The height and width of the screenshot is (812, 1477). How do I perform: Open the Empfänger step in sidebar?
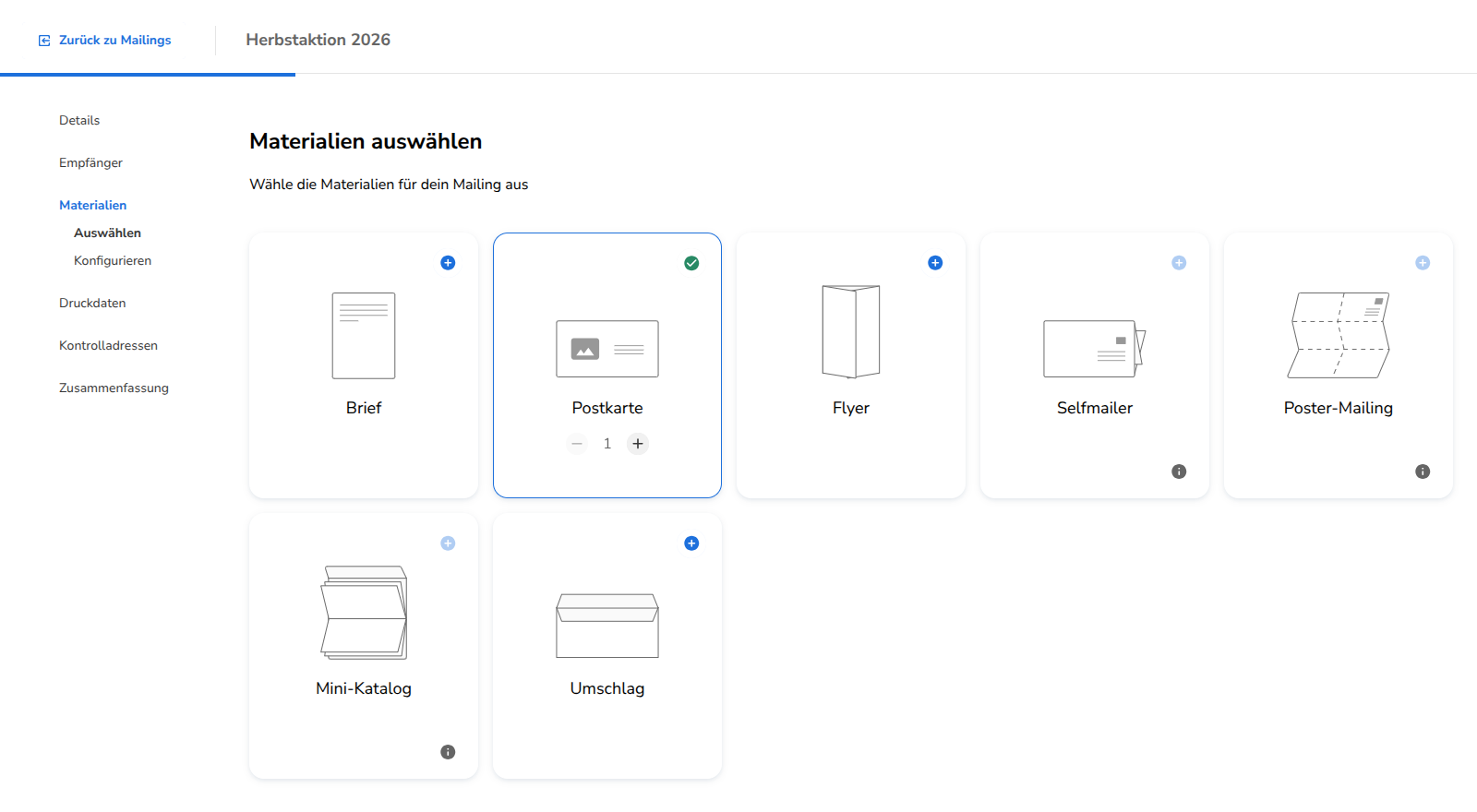(90, 162)
